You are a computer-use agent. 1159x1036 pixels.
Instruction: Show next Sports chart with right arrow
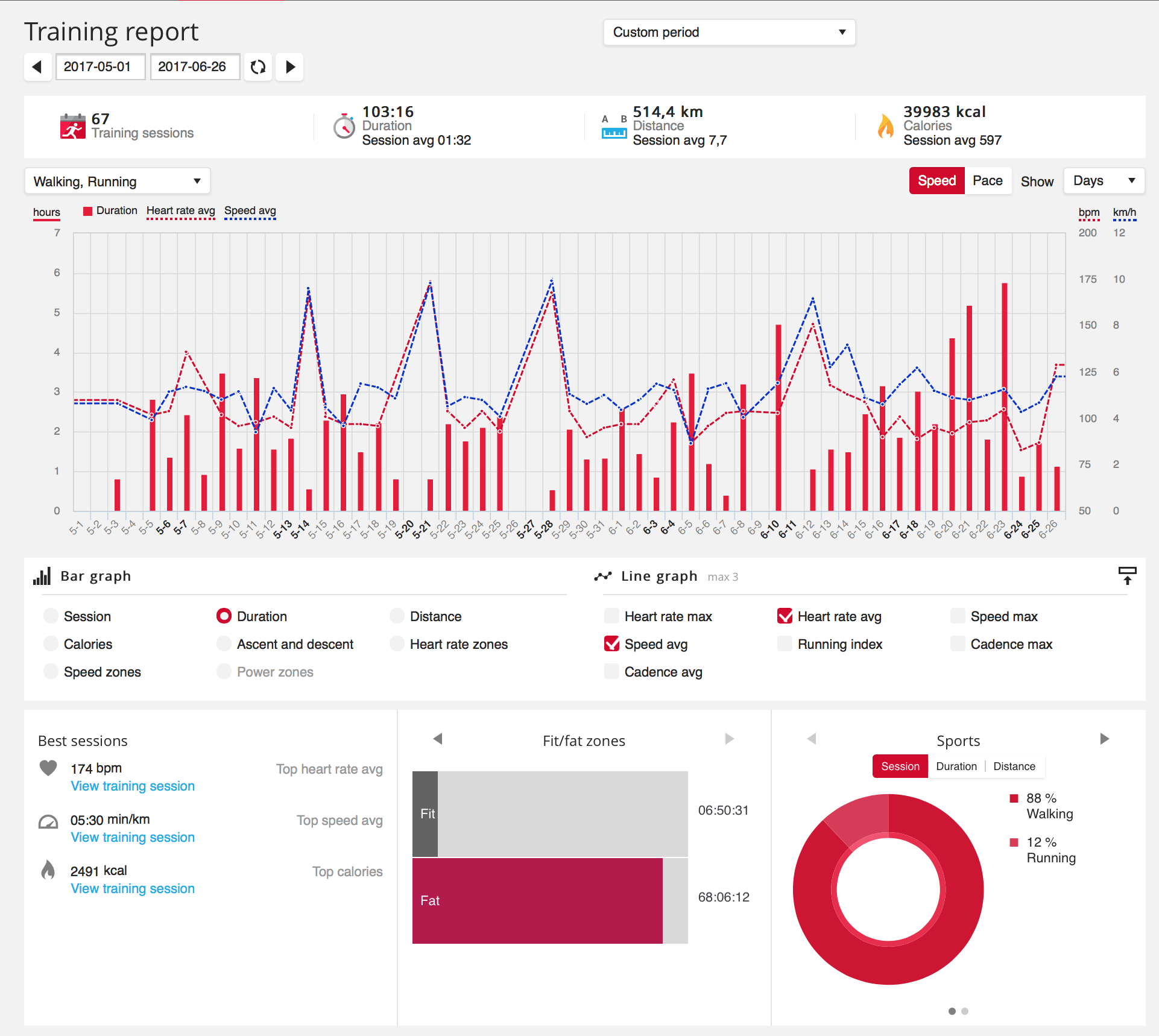click(1104, 739)
